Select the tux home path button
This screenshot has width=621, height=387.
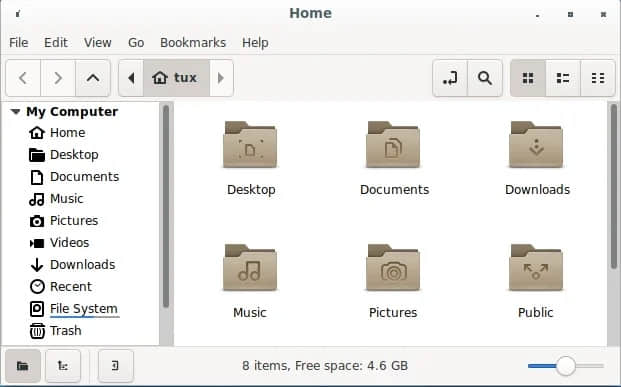click(176, 78)
